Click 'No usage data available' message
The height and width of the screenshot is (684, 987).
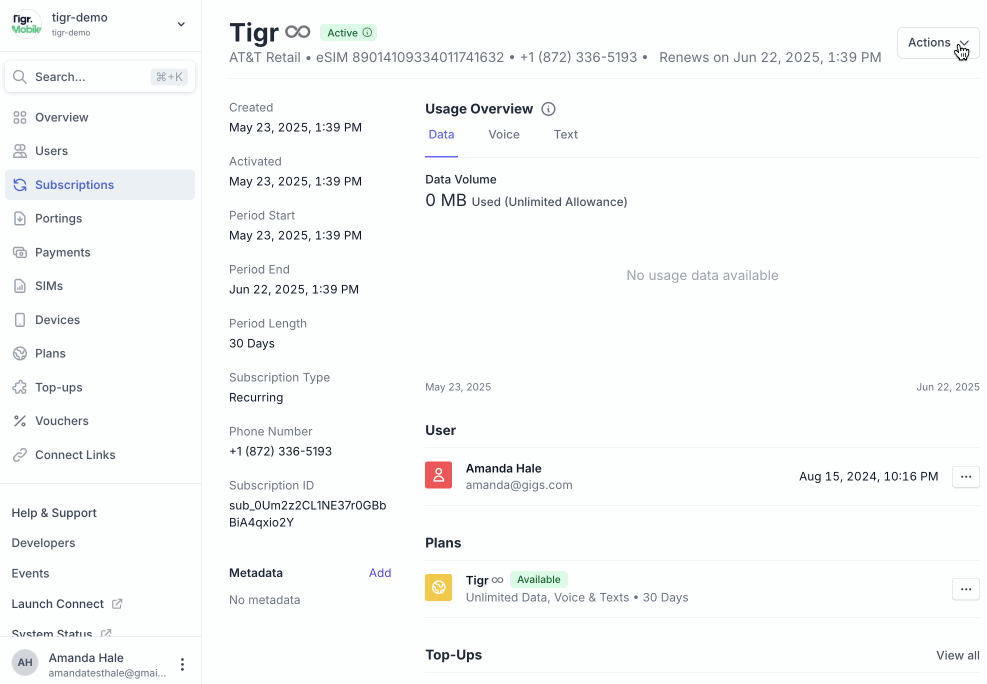[702, 276]
